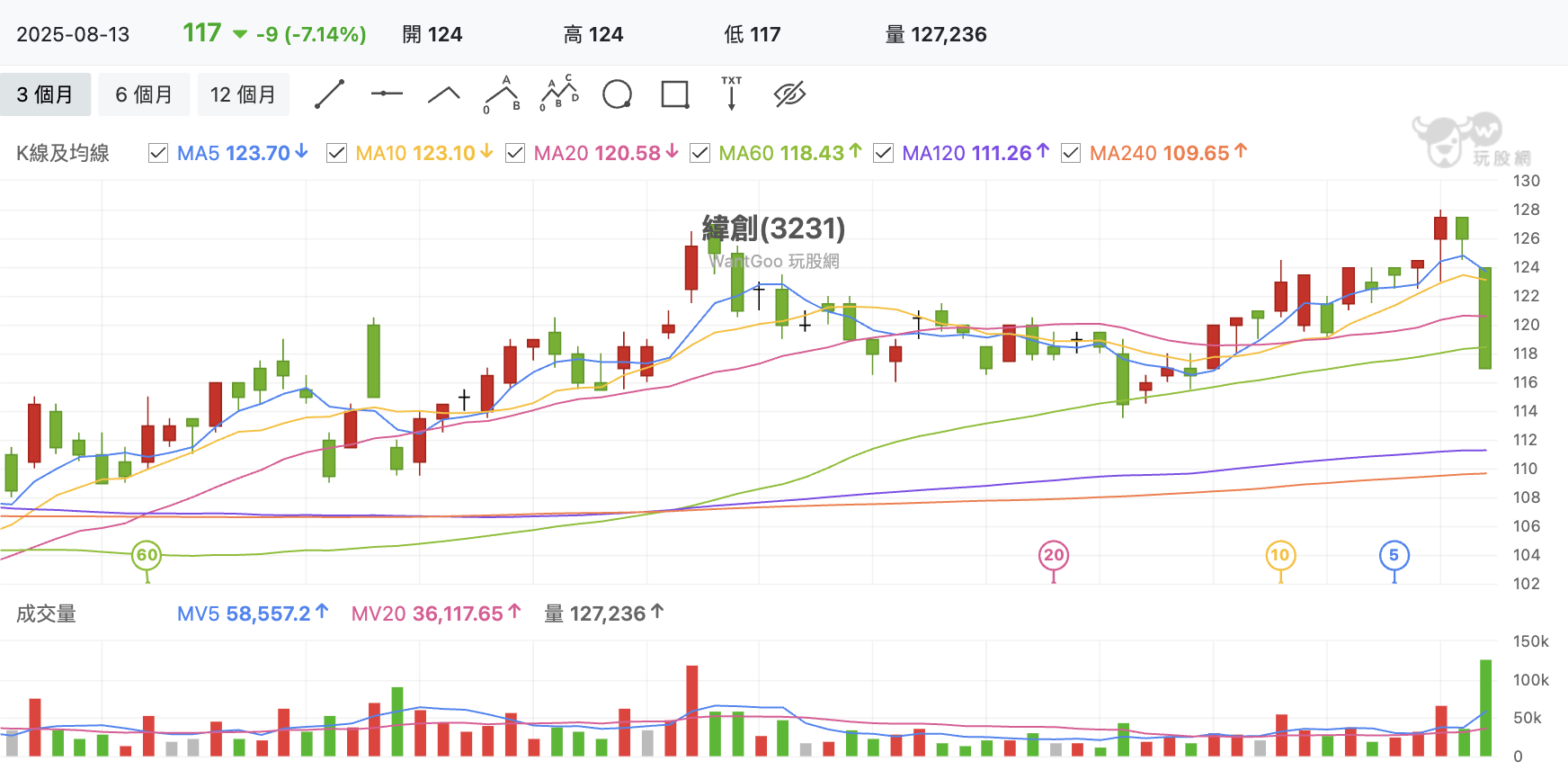
Task: Pick the angle polyline drawing tool
Action: point(443,94)
